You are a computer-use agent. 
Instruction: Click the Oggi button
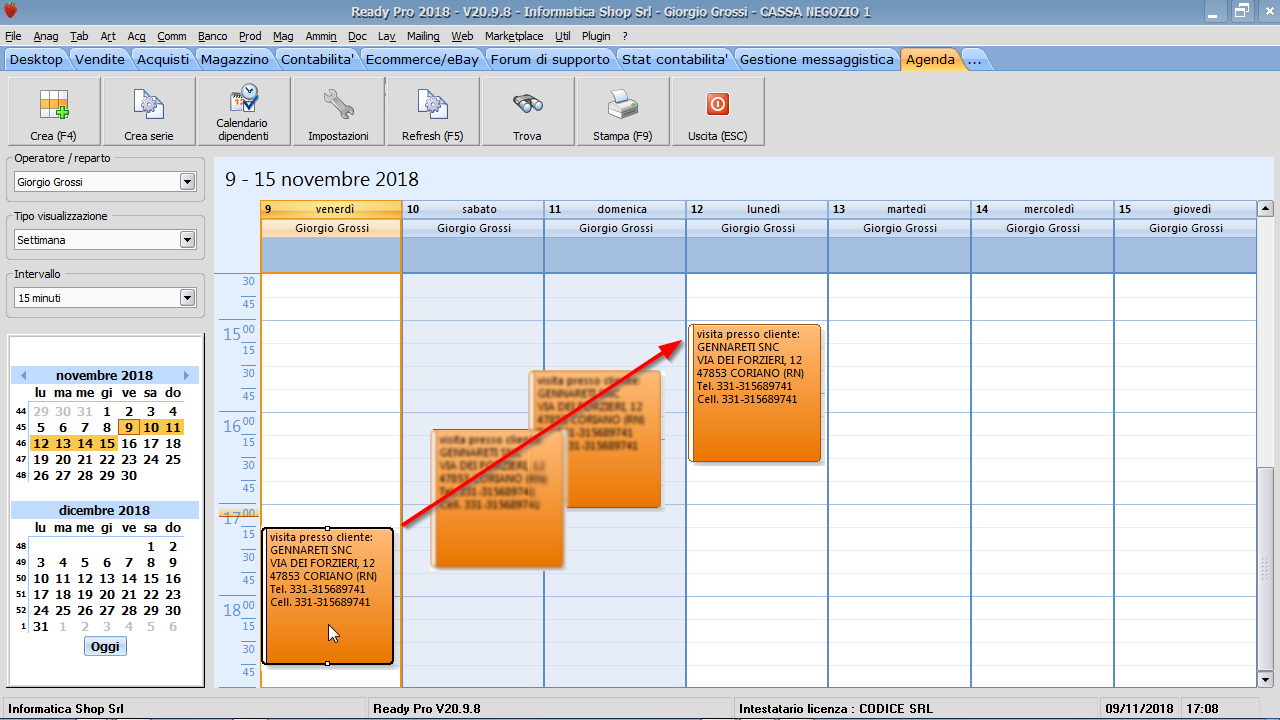(105, 646)
